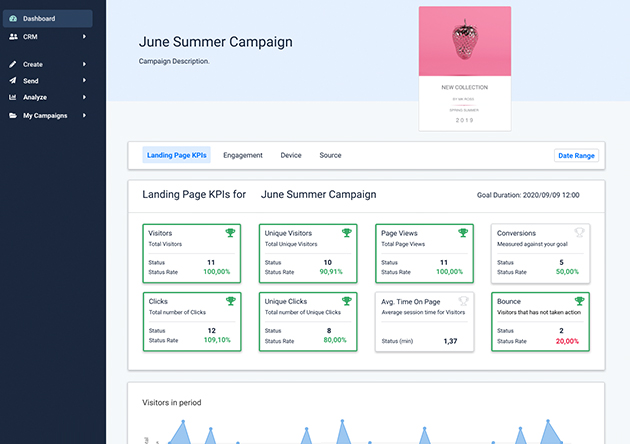Click the strawberry New Collection campaign thumbnail
Image resolution: width=630 pixels, height=444 pixels.
(465, 68)
